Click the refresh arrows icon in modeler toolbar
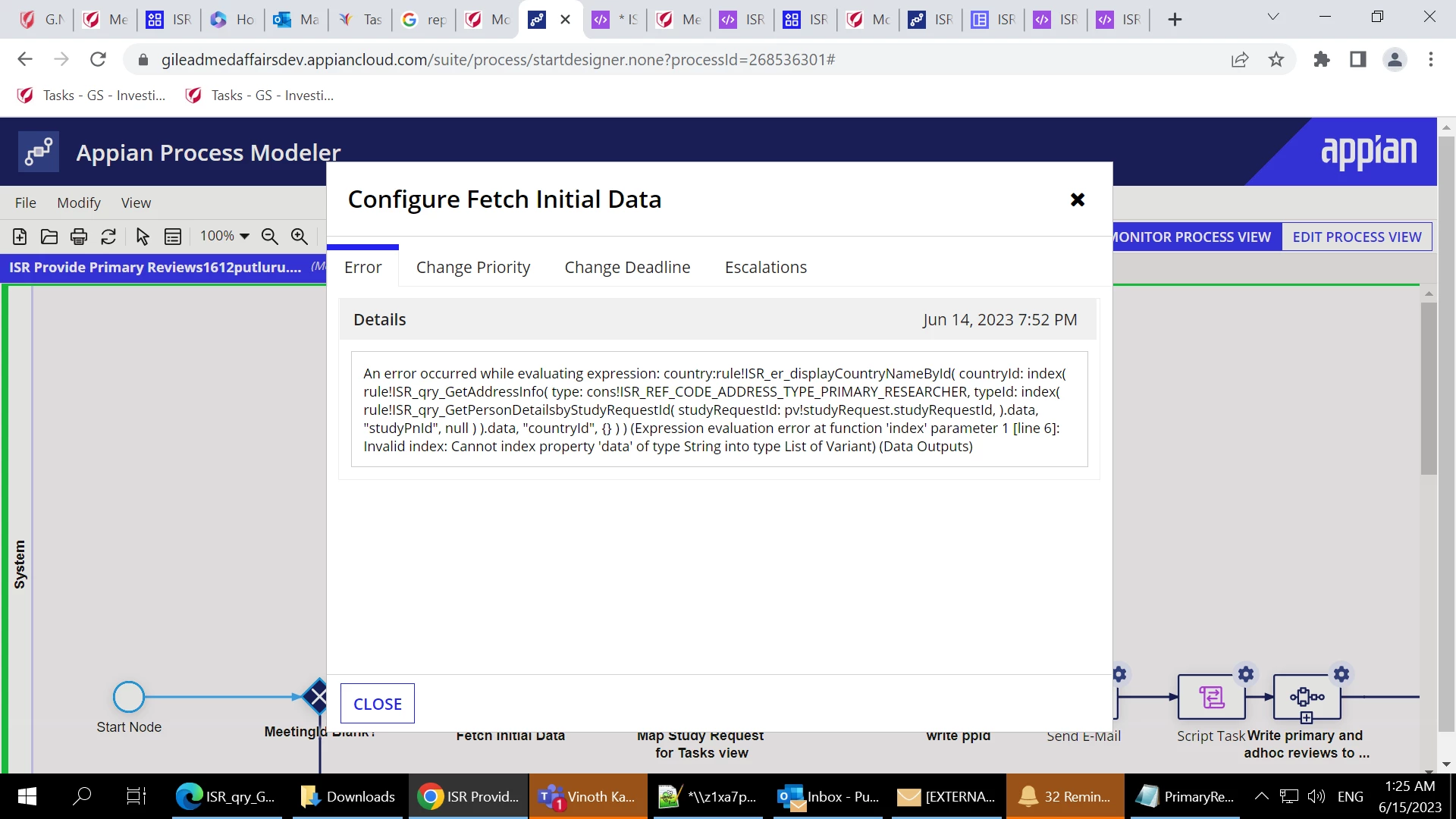This screenshot has height=819, width=1456. click(x=108, y=237)
